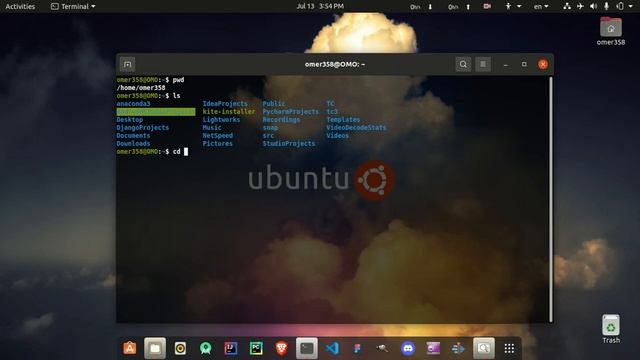Click the 'Templates' directory name
This screenshot has height=360, width=640.
(343, 120)
